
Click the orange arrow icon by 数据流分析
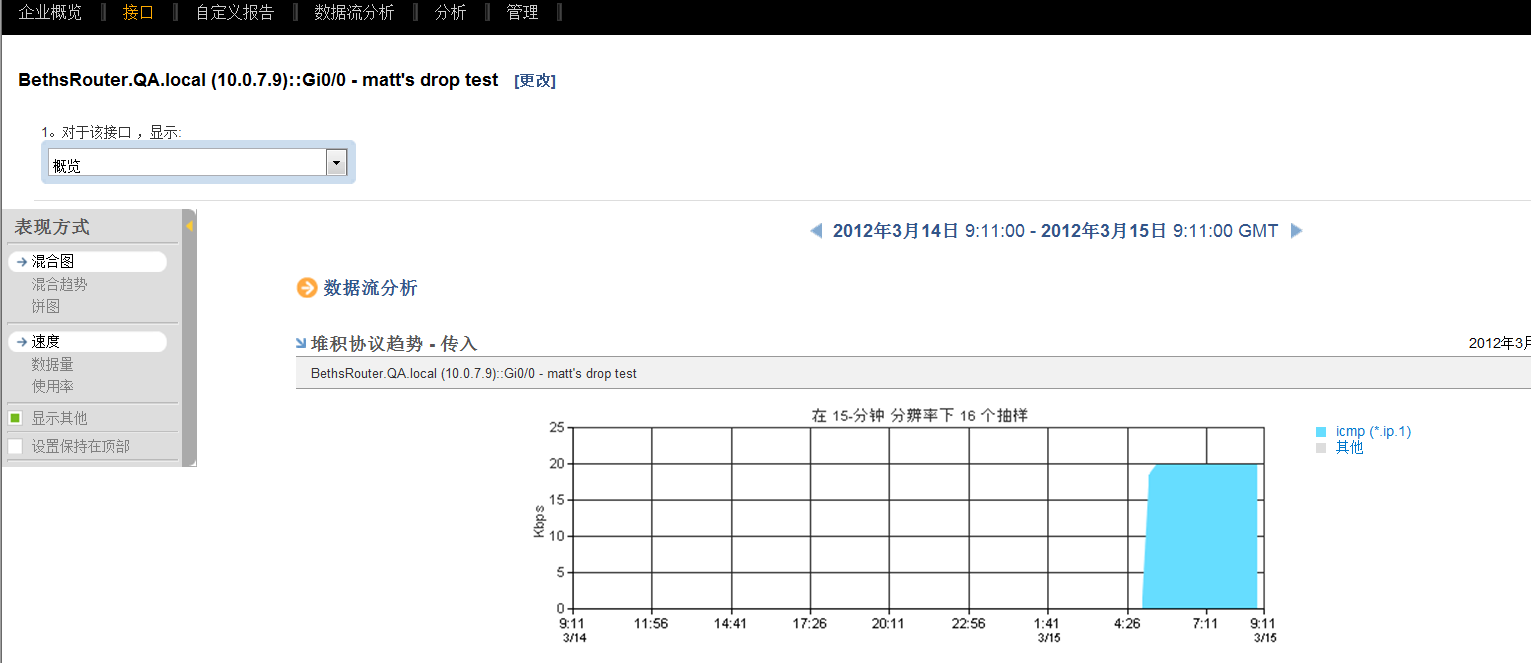click(307, 288)
